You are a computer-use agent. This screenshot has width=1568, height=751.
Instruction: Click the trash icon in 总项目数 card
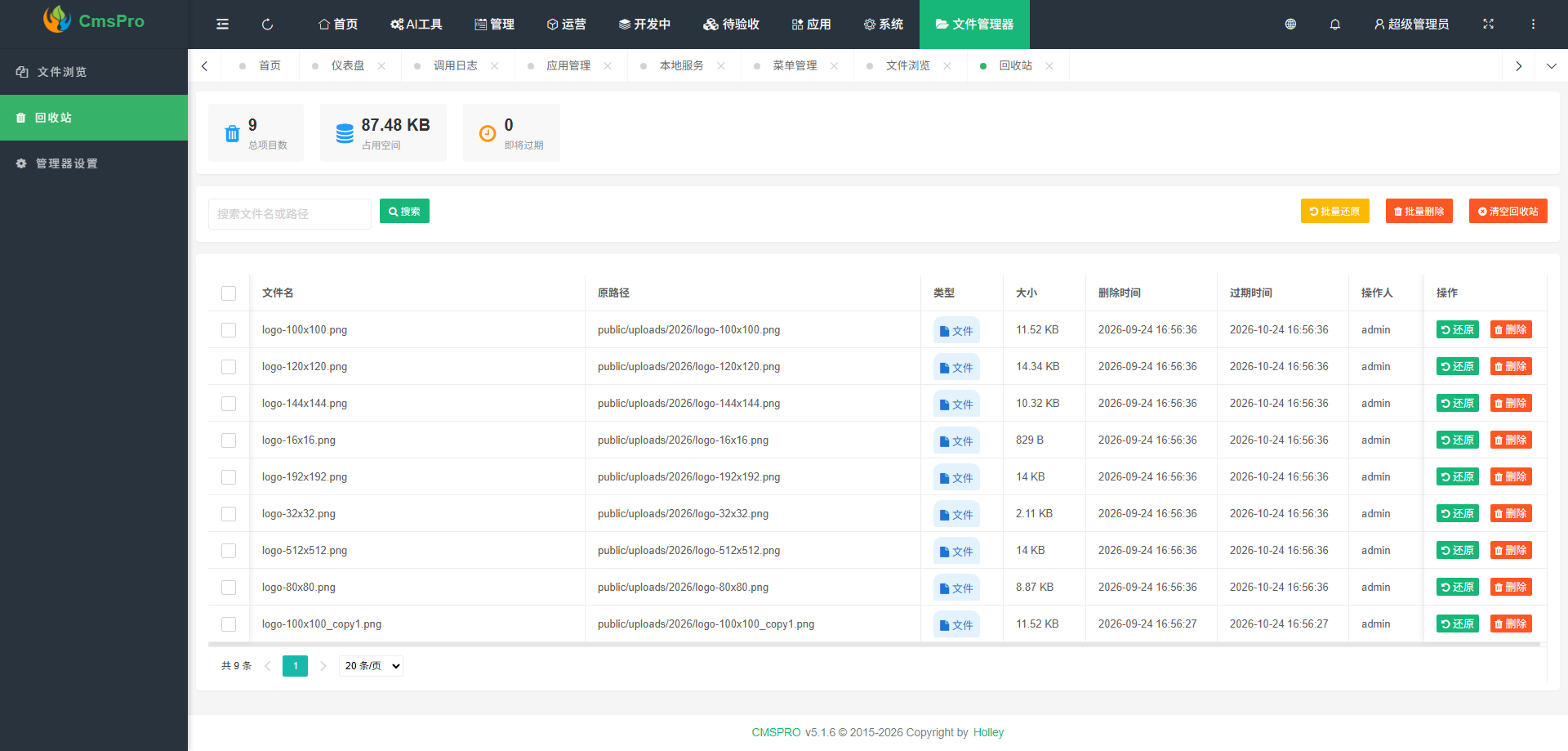232,133
